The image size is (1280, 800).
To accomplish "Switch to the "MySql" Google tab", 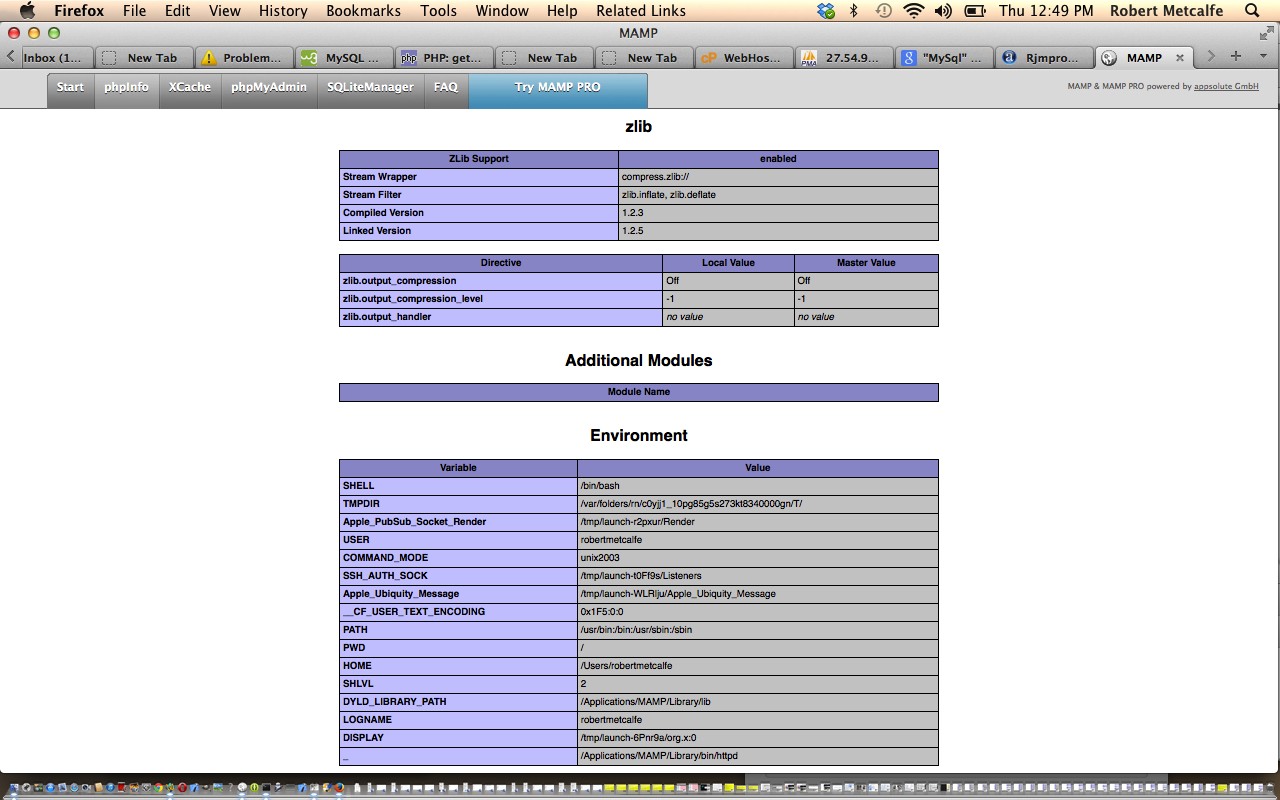I will tap(944, 58).
